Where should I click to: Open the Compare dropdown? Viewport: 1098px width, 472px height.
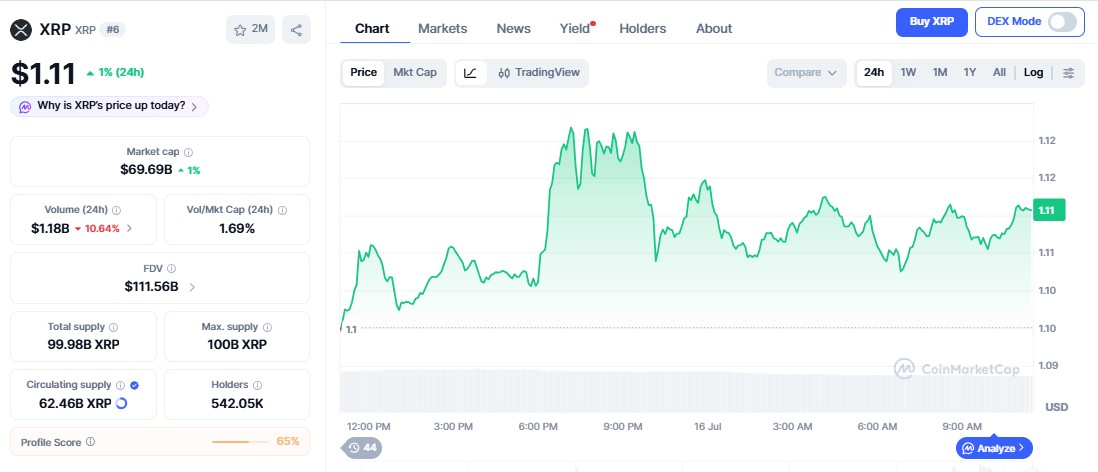(806, 73)
